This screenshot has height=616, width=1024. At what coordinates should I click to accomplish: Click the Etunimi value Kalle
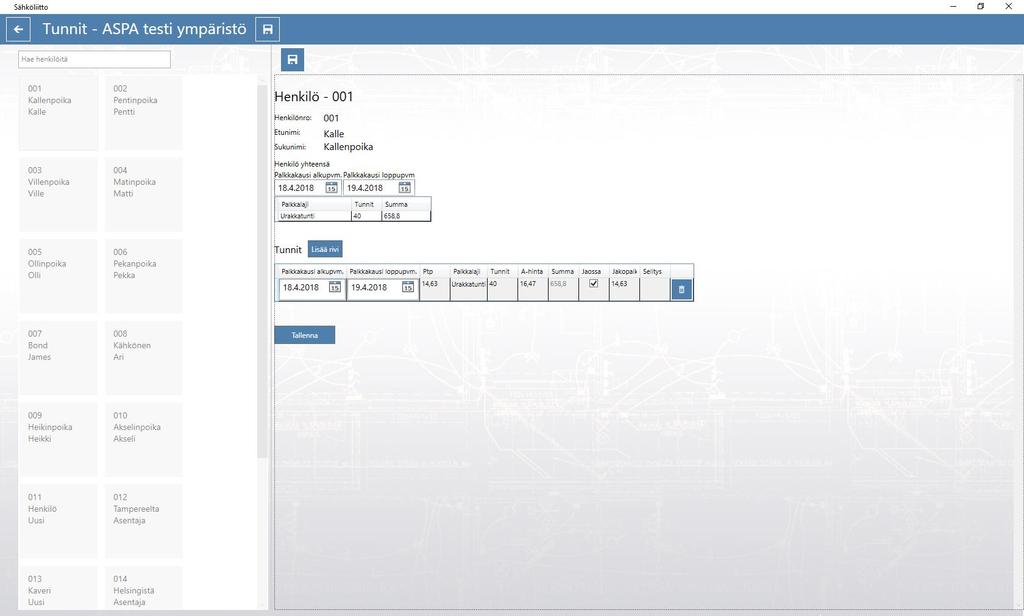tap(334, 133)
